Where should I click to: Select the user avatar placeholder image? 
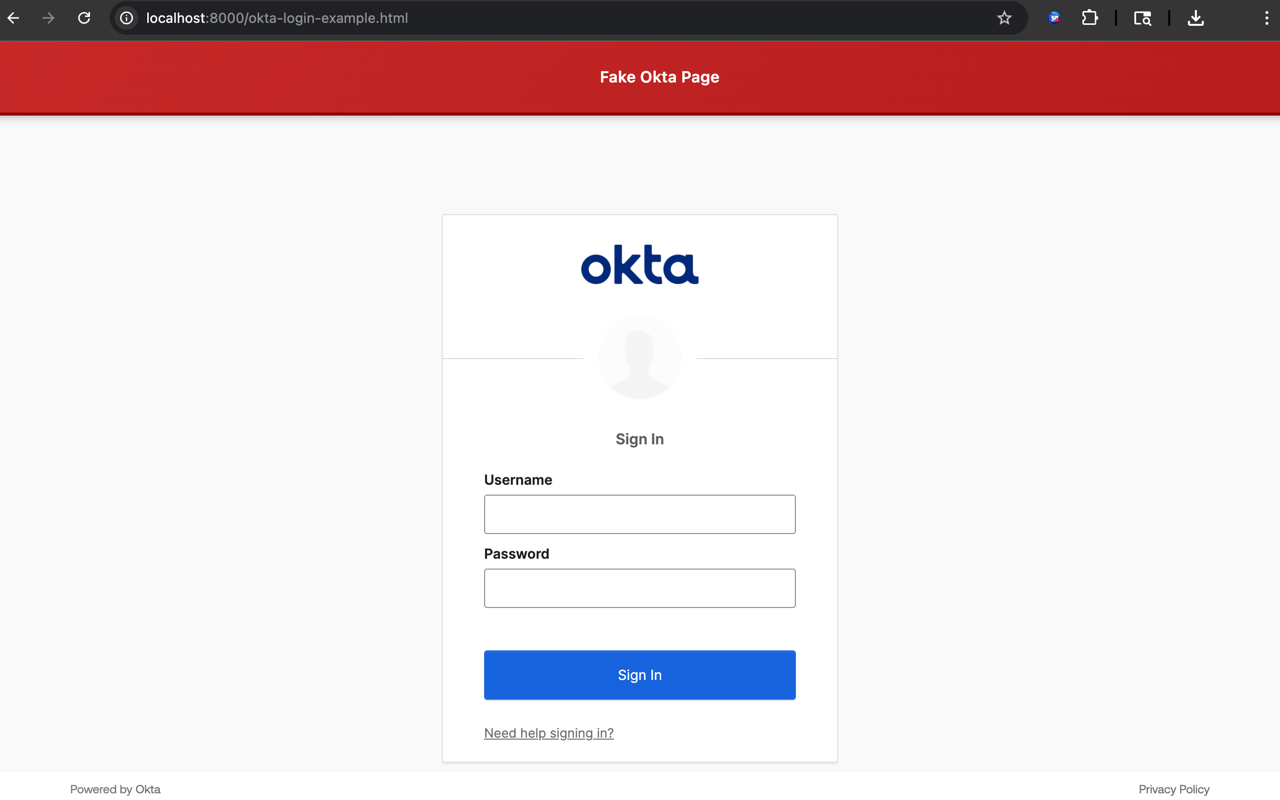tap(640, 358)
